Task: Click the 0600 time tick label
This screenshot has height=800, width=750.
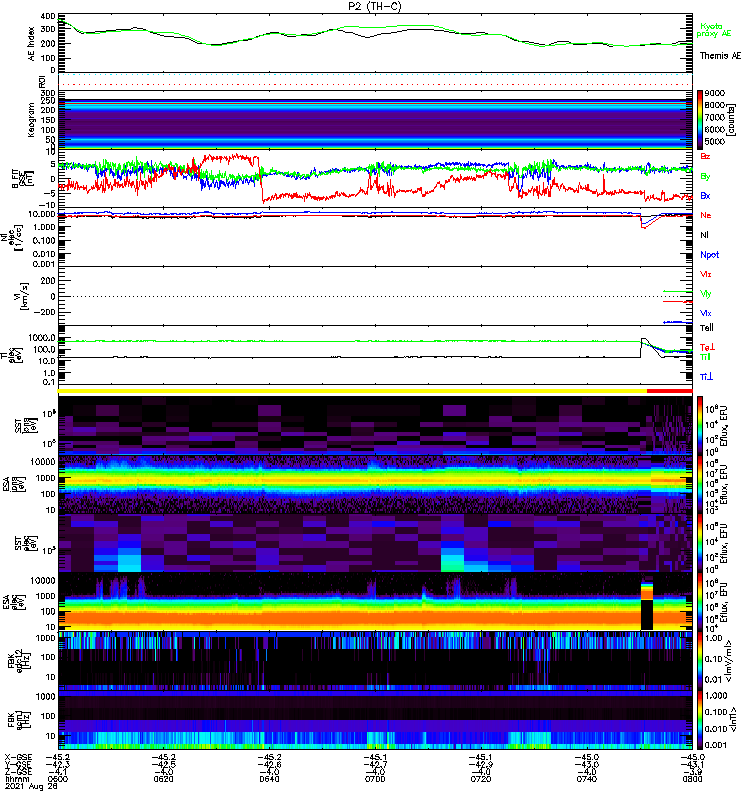Action: coord(57,779)
